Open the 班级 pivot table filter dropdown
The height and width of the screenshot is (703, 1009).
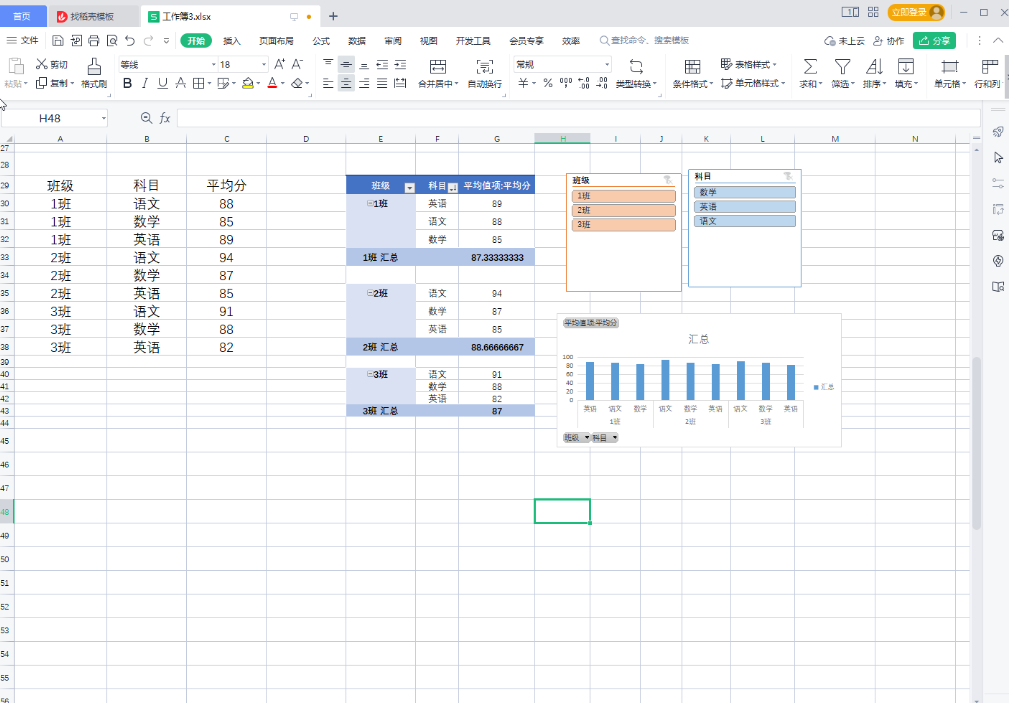[x=409, y=187]
